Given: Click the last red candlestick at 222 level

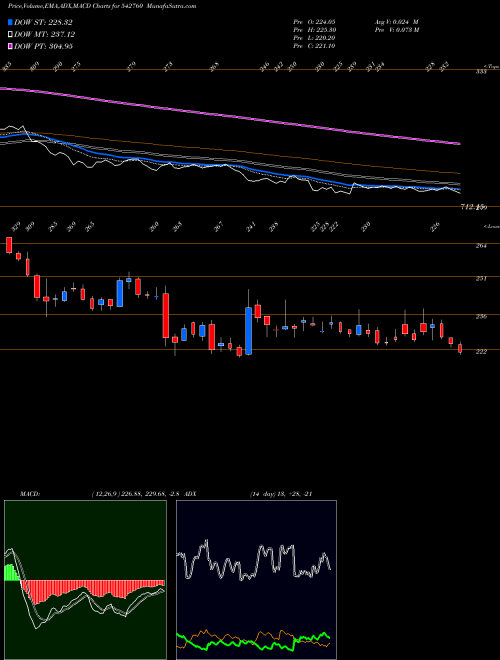Looking at the screenshot, I should (x=460, y=349).
